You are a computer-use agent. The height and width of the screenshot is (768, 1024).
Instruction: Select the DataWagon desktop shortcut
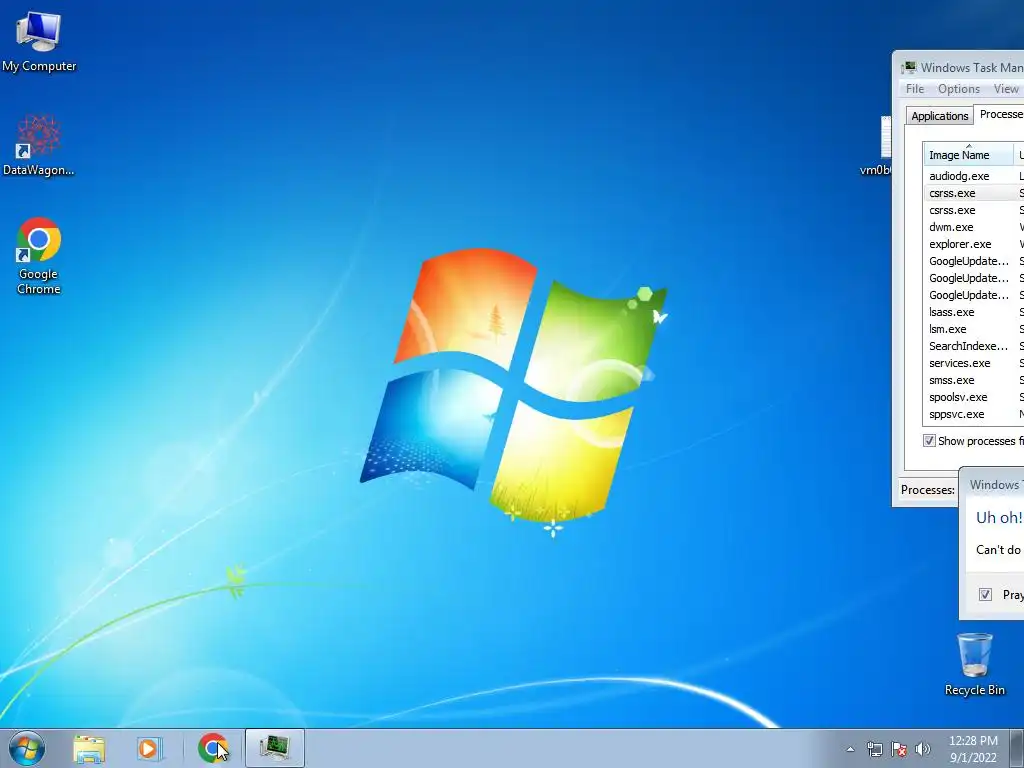click(x=39, y=145)
